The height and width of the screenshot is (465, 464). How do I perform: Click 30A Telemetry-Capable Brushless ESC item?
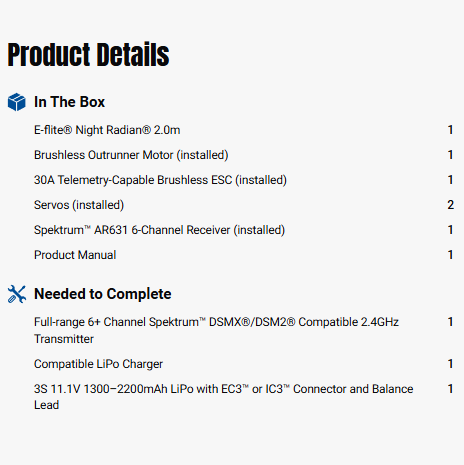(160, 180)
